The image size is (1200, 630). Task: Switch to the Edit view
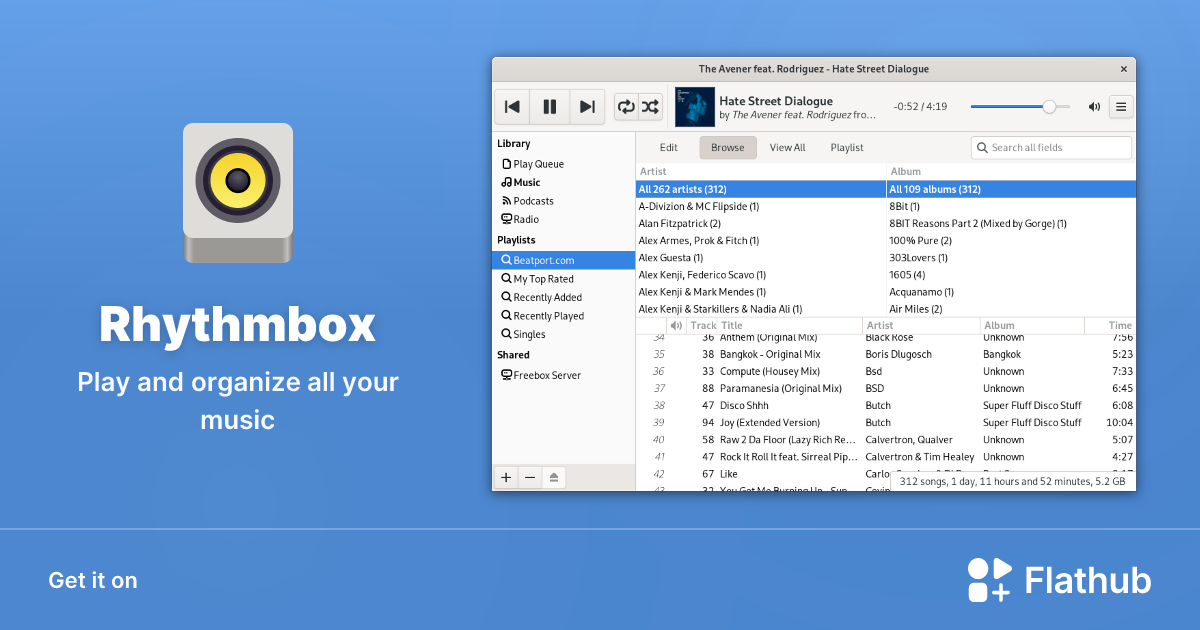668,147
